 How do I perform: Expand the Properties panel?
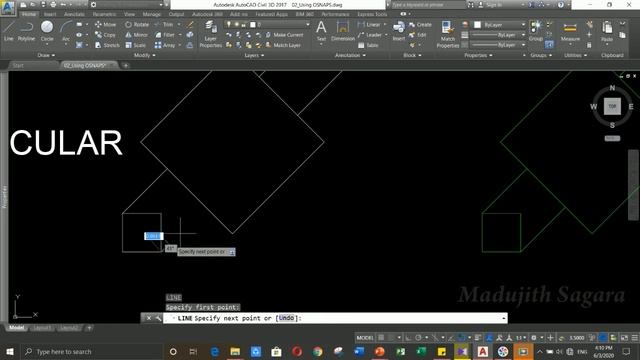pyautogui.click(x=478, y=55)
